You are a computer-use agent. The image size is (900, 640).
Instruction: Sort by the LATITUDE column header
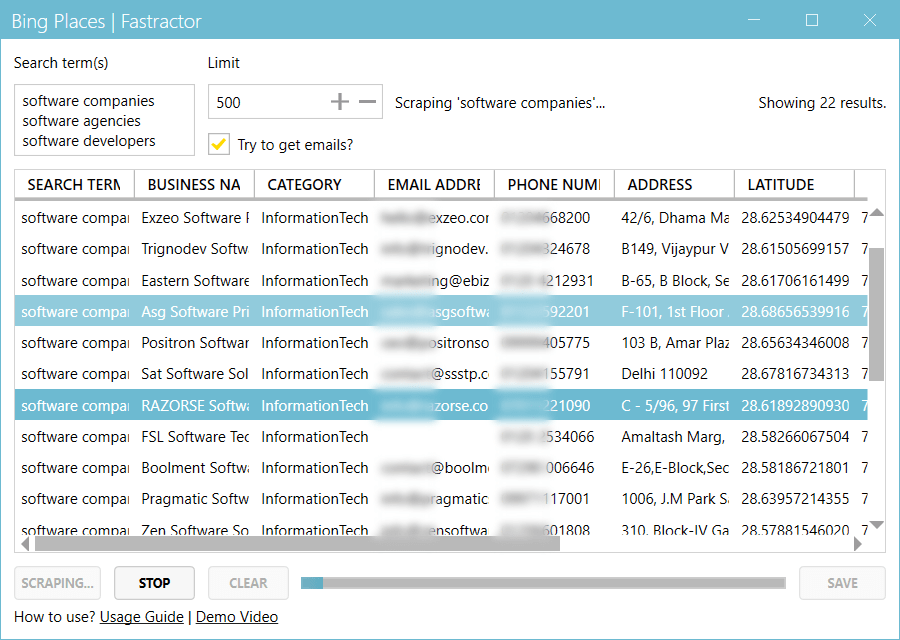794,184
